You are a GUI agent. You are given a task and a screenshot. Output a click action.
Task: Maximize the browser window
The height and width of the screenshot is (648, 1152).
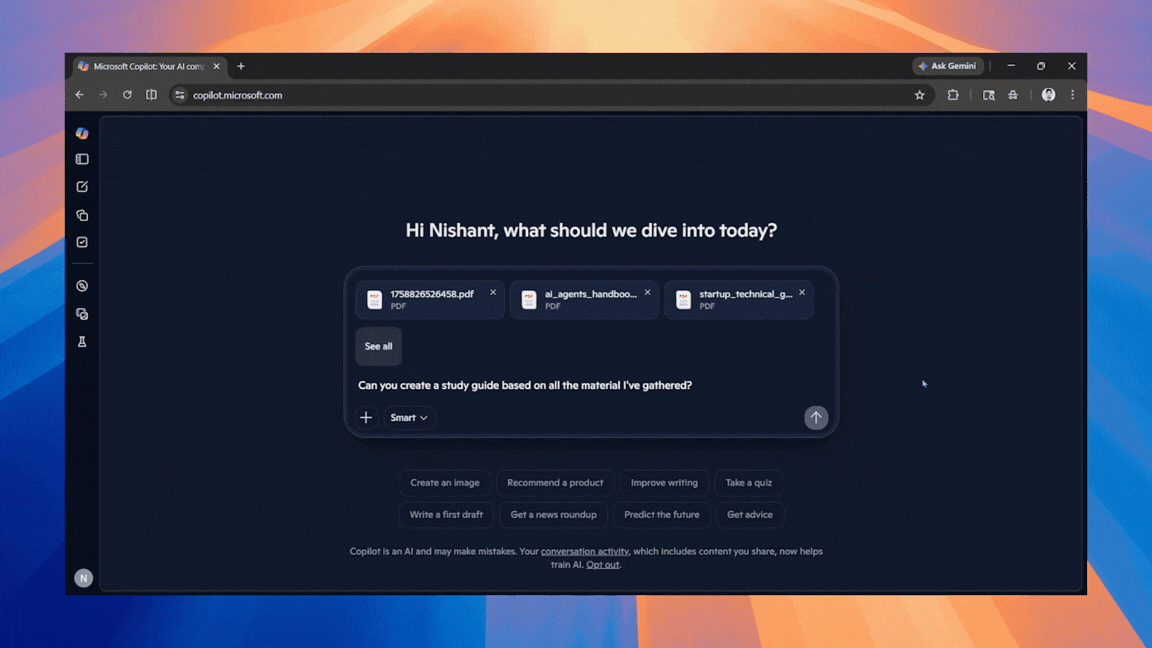pos(1041,66)
